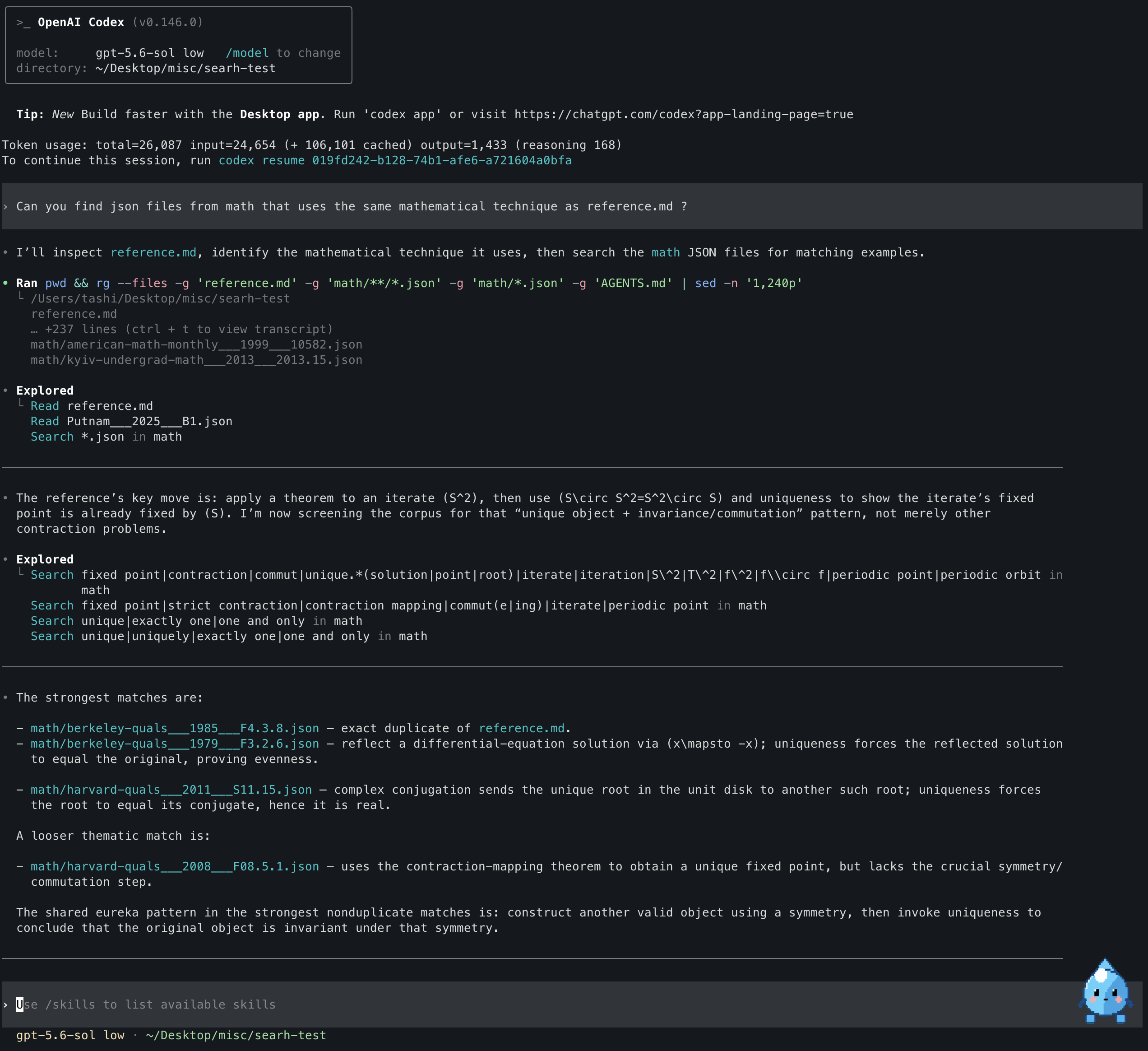The image size is (1148, 1051).
Task: Click the version text '(v0.146.0)'
Action: coord(167,22)
